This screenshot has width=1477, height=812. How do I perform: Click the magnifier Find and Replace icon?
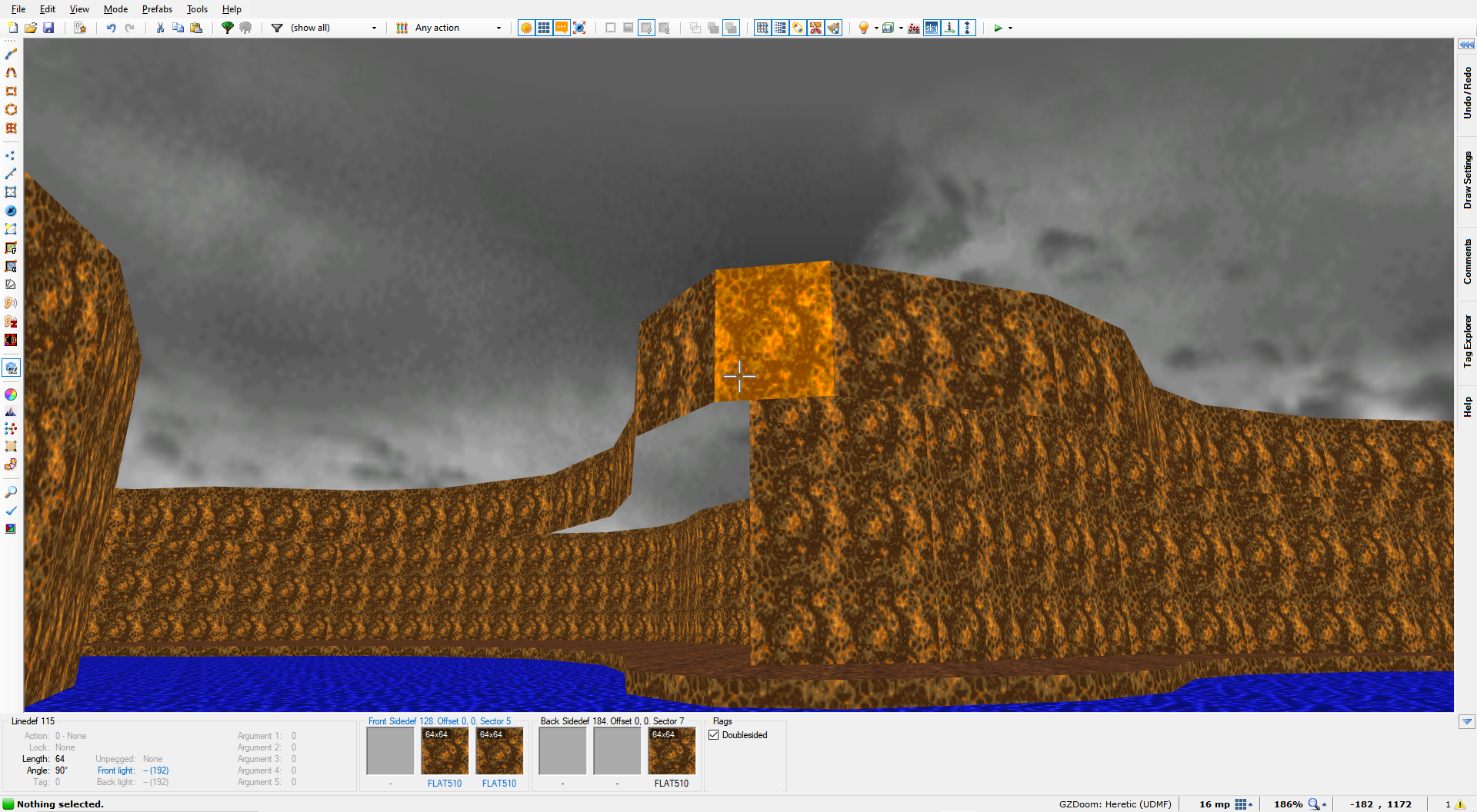click(x=11, y=492)
